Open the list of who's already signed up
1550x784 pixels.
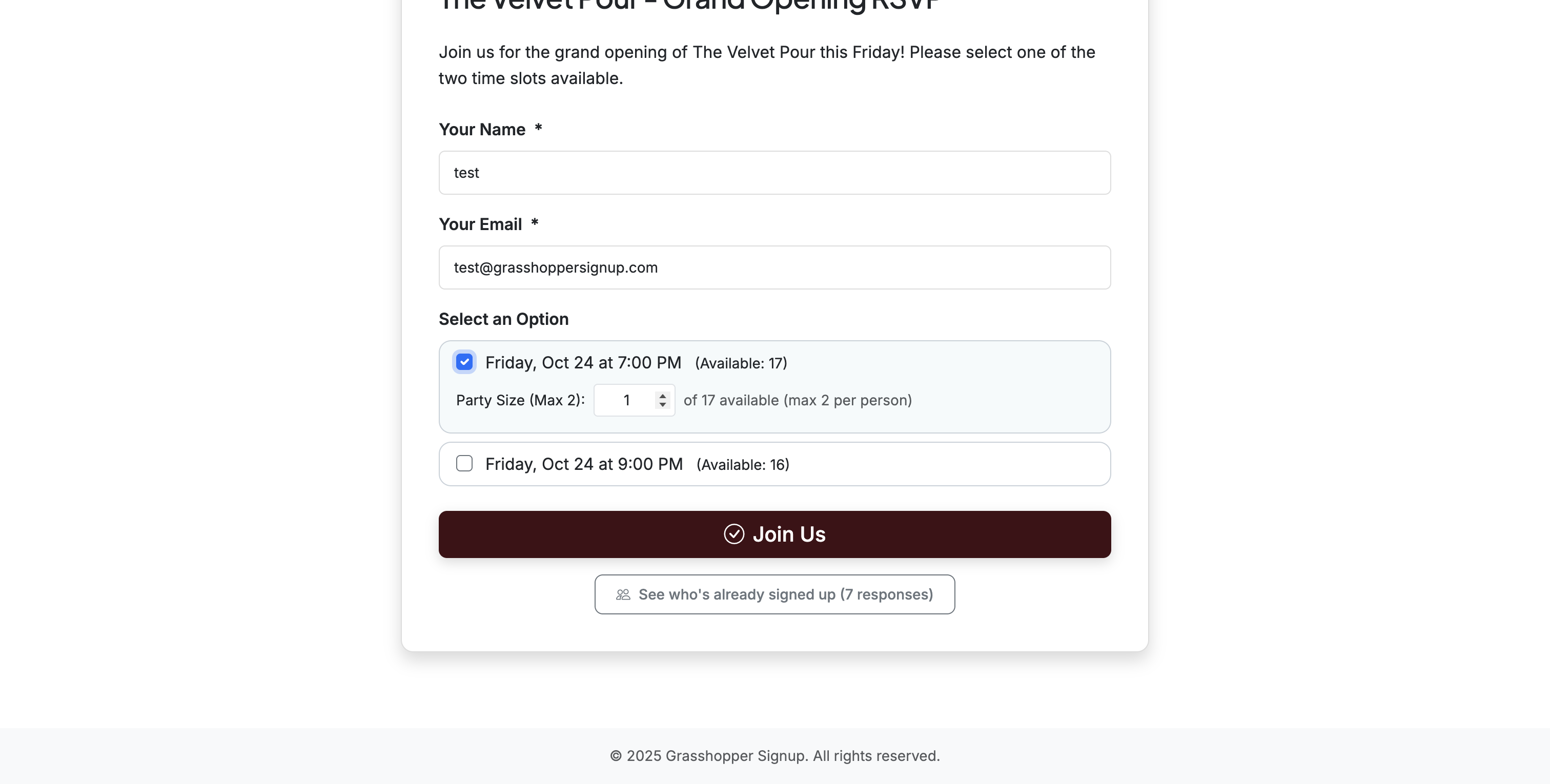pos(774,594)
